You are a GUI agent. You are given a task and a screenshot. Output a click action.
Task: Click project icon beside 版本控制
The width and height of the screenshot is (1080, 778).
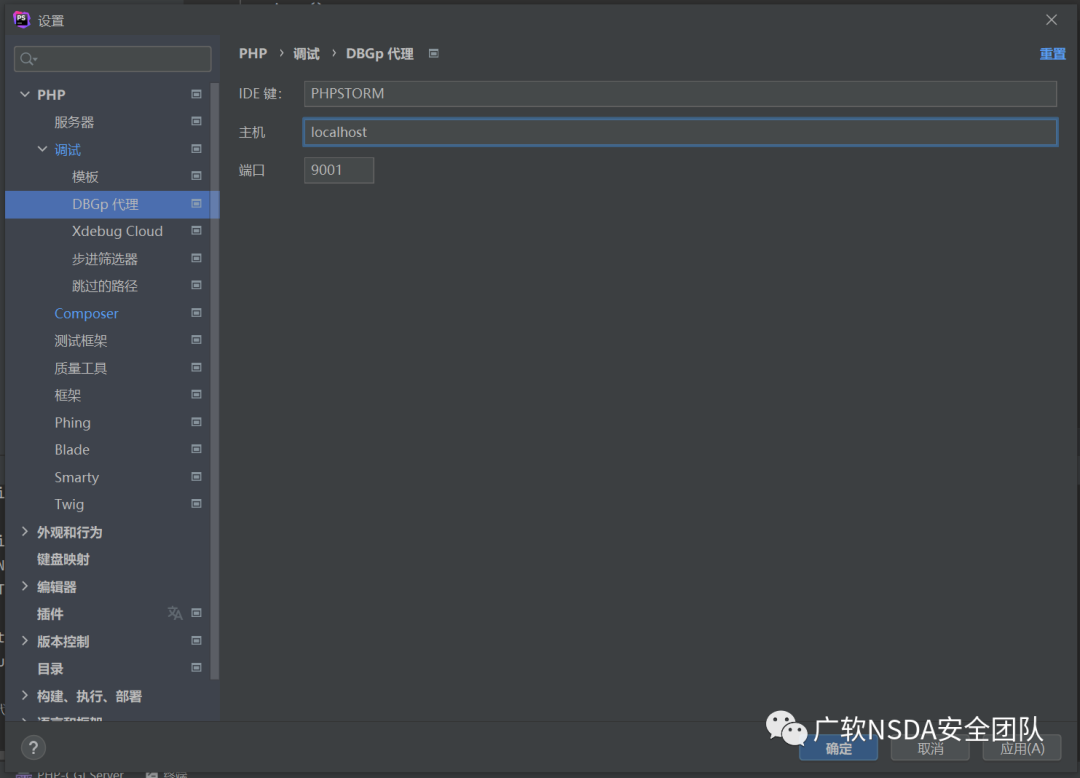coord(196,640)
